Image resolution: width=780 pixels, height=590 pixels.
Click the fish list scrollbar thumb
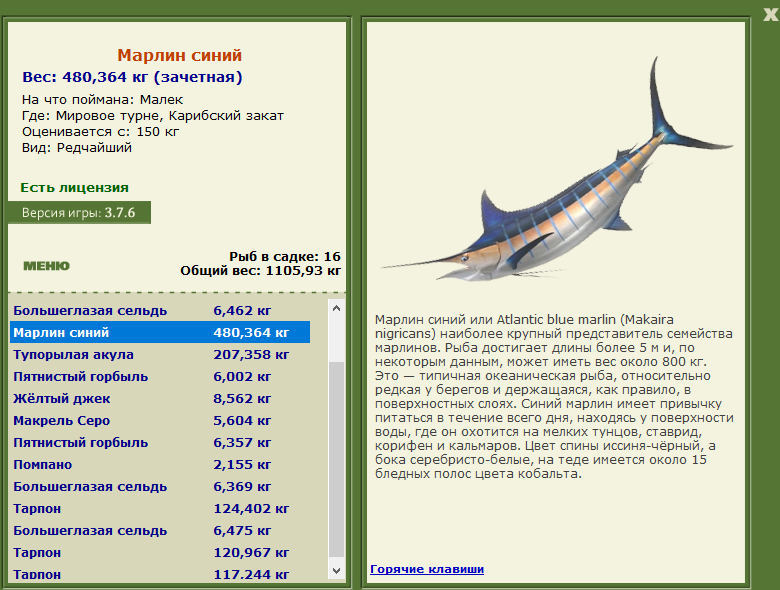pyautogui.click(x=337, y=460)
